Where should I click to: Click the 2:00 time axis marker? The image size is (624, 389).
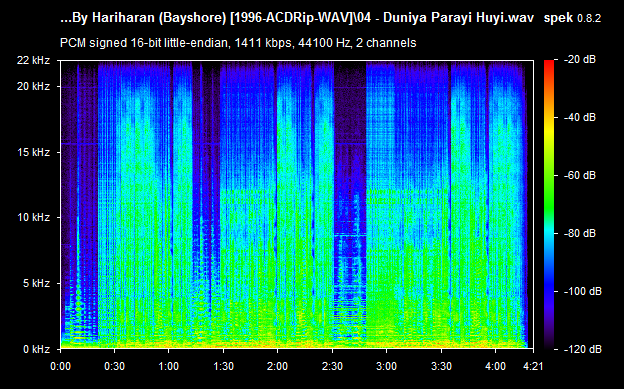tap(277, 366)
